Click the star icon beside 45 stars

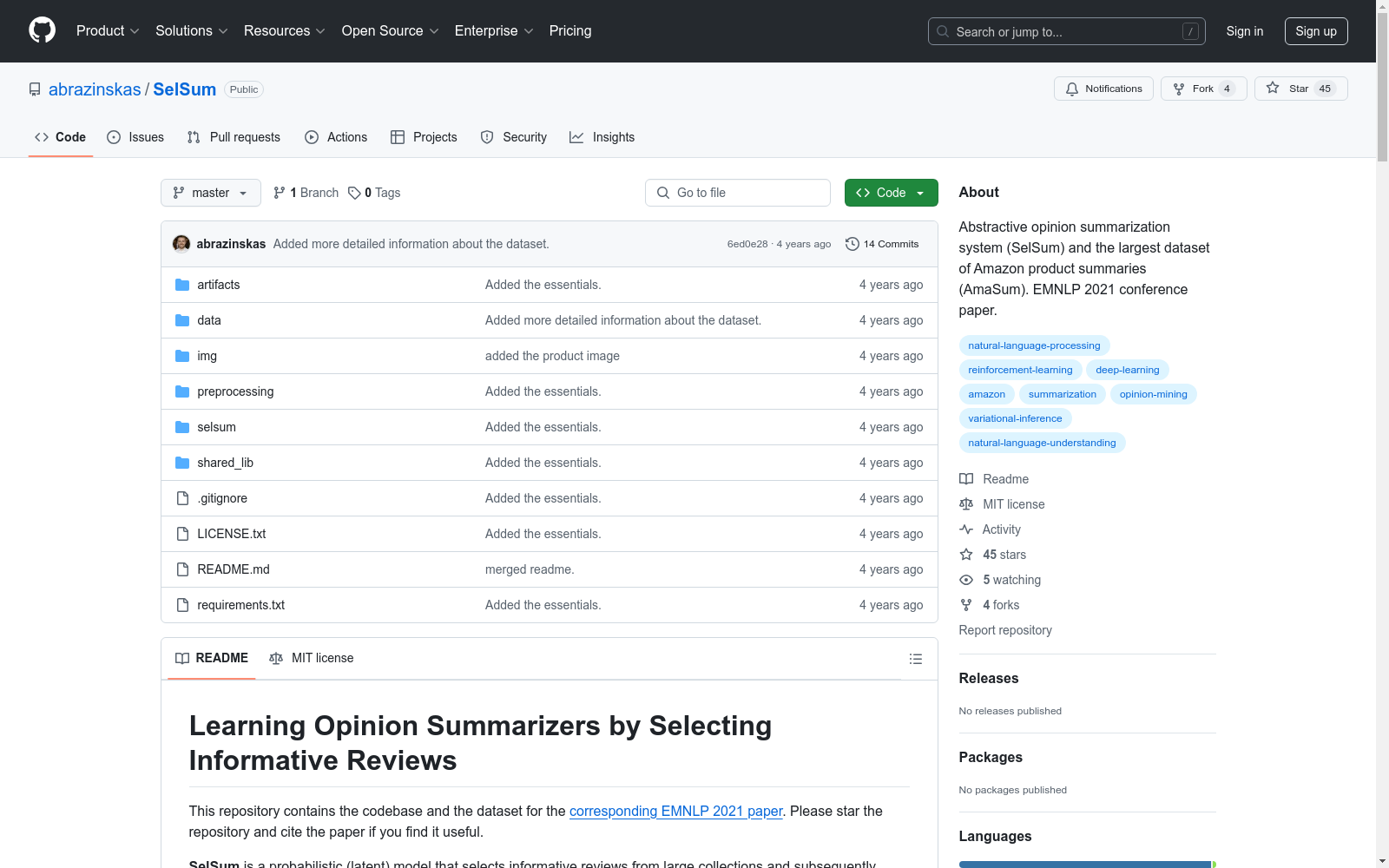(966, 555)
